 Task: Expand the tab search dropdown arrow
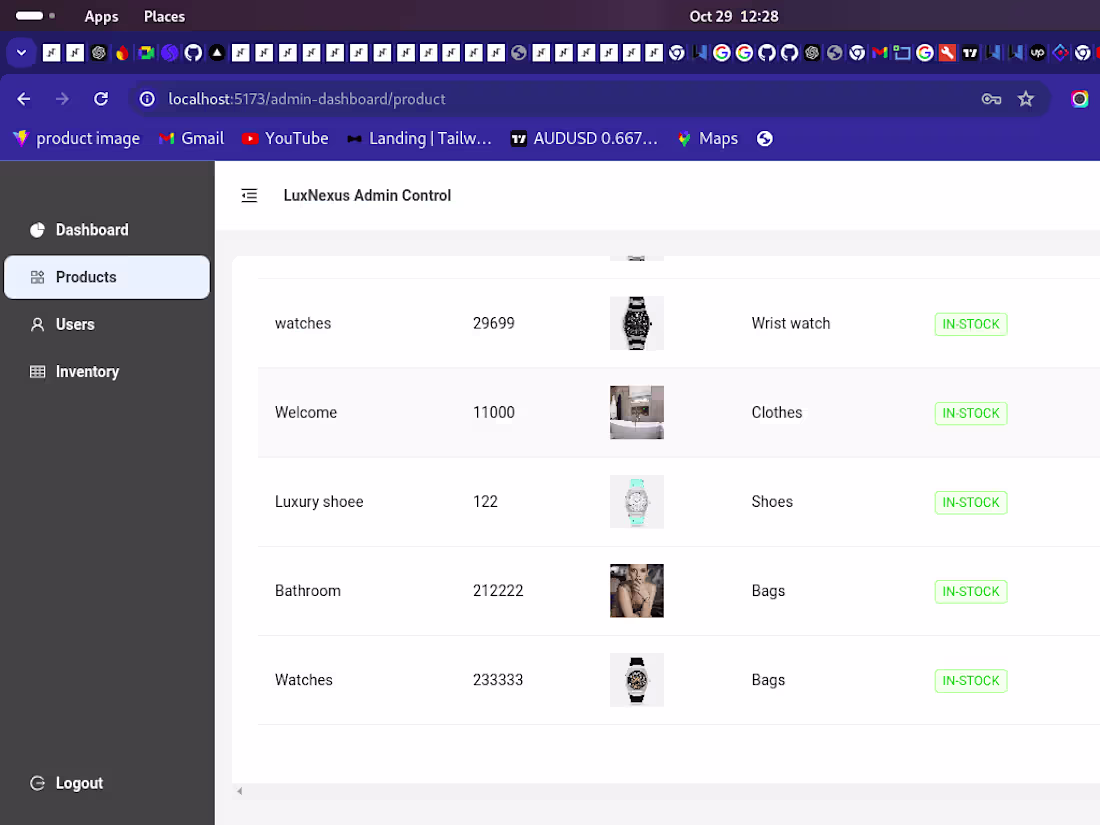(22, 53)
